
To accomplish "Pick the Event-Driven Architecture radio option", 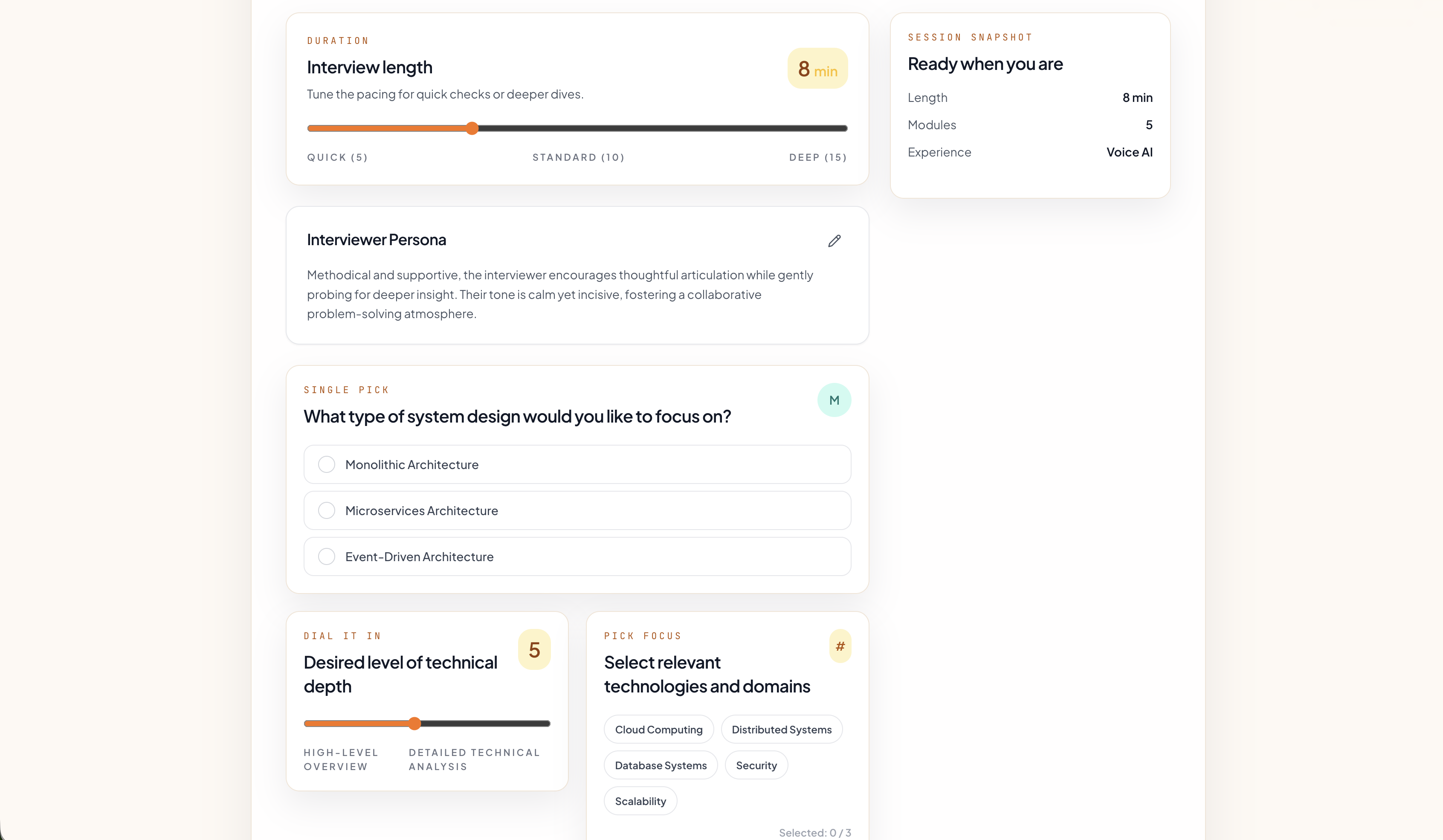I will pos(326,556).
